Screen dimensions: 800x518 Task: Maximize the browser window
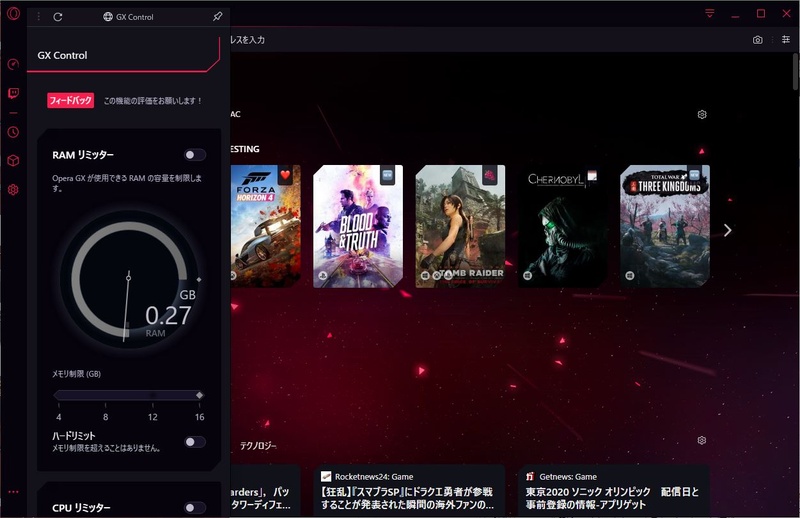coord(761,13)
